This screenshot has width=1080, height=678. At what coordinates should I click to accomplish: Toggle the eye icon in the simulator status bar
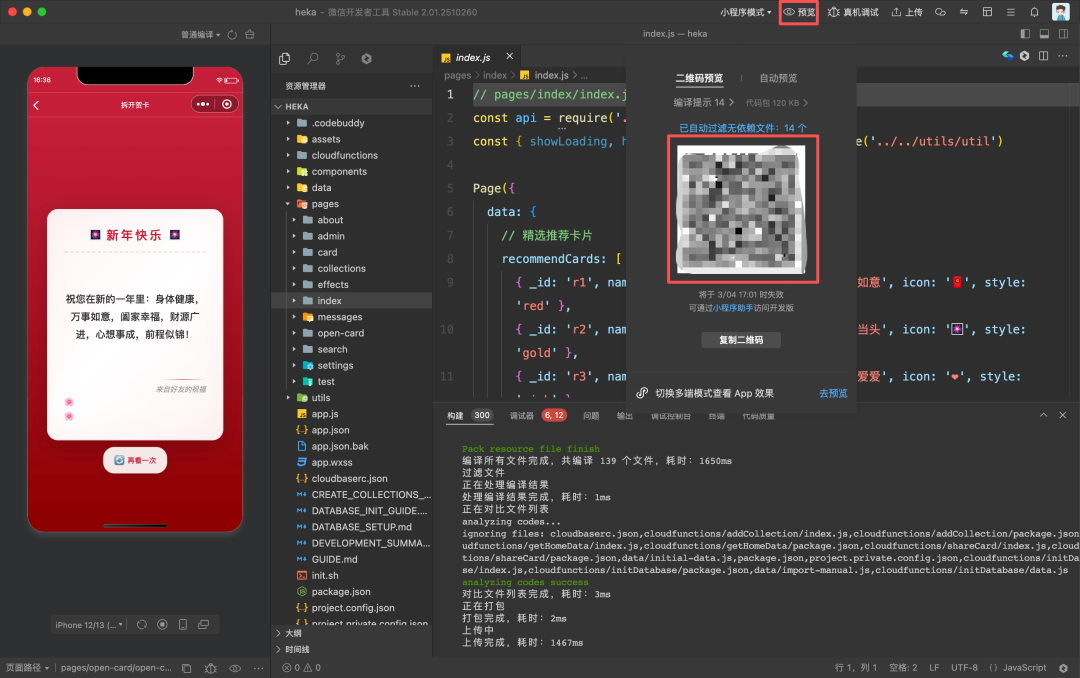click(235, 667)
